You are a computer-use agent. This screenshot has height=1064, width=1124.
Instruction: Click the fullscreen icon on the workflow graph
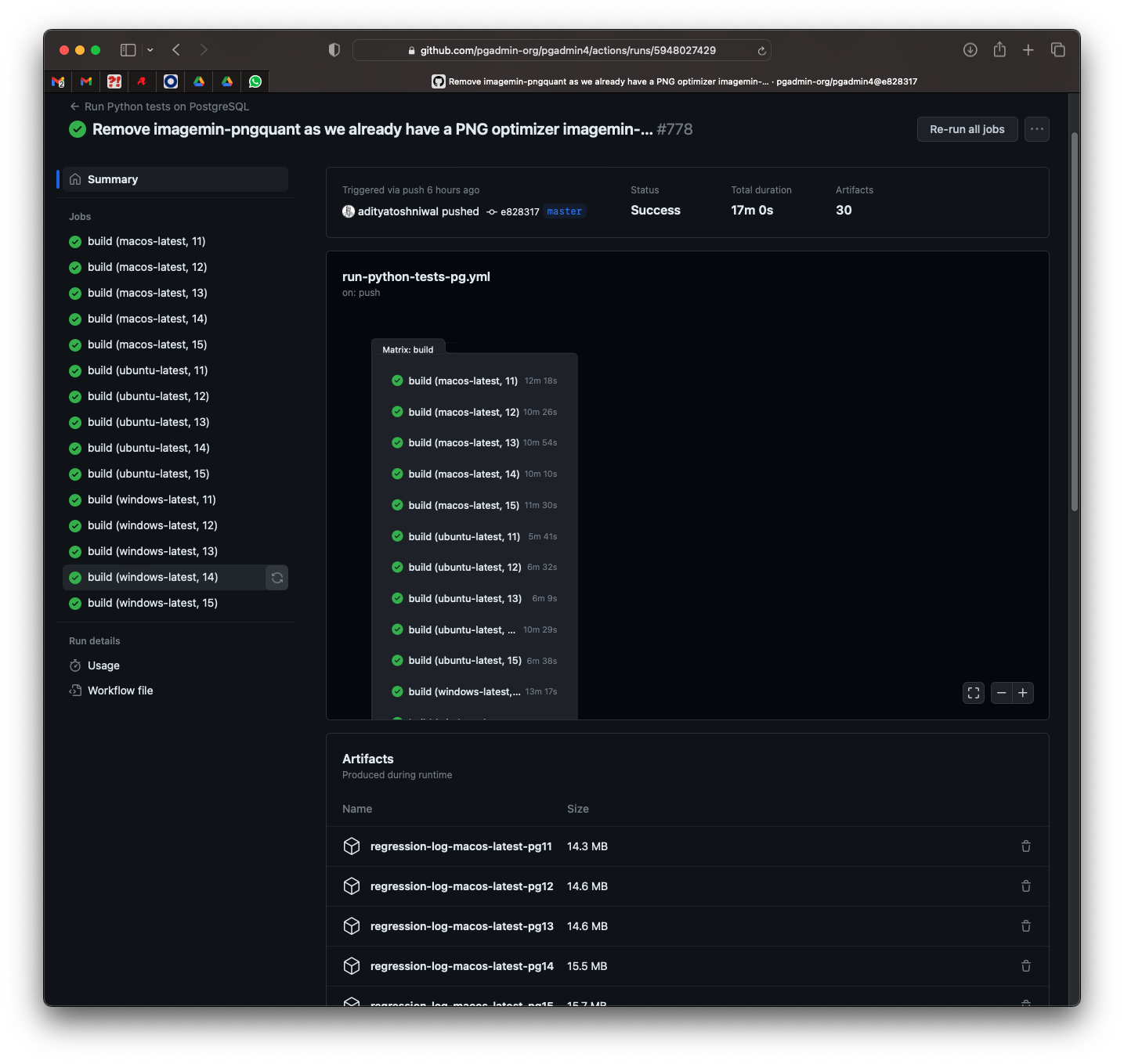(973, 693)
